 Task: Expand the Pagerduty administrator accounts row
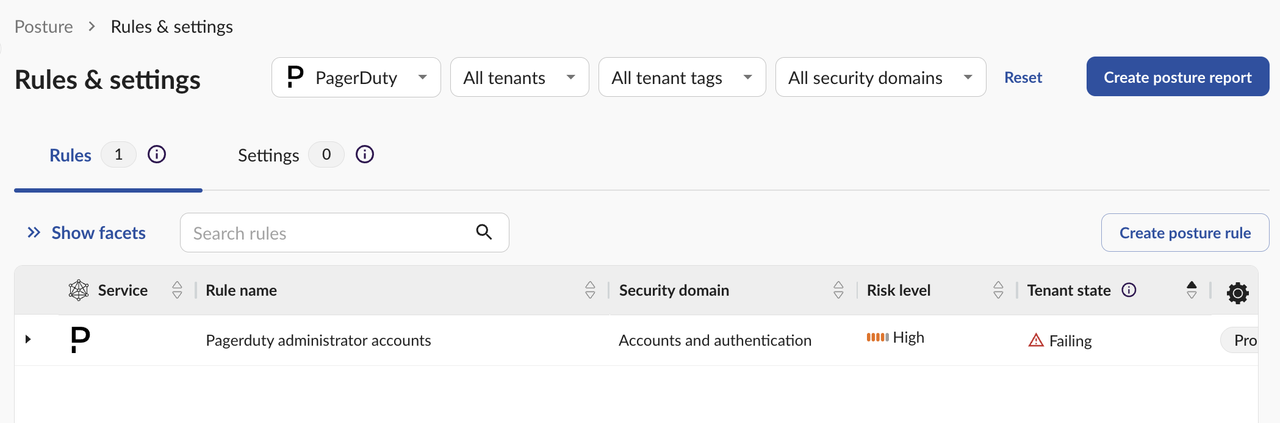pyautogui.click(x=28, y=340)
